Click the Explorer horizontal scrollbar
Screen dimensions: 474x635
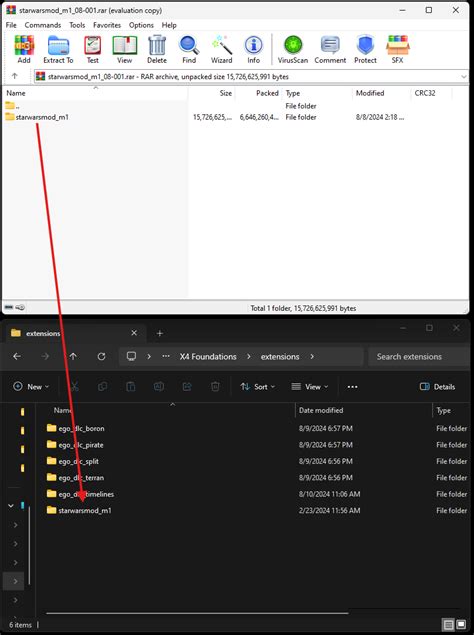[x=197, y=613]
